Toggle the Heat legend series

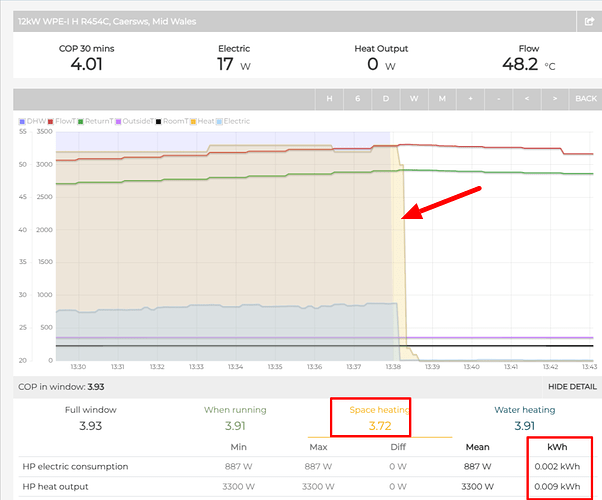point(202,121)
